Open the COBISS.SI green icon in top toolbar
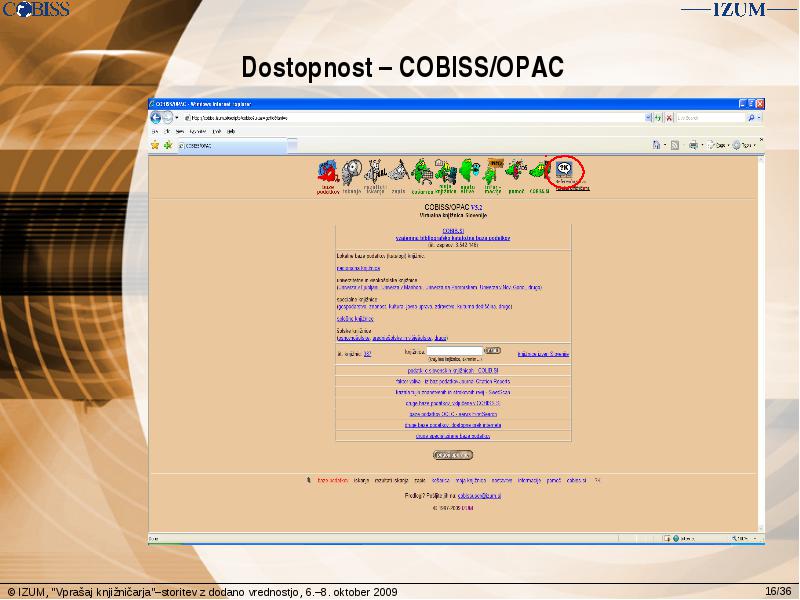The width and height of the screenshot is (800, 600). [x=539, y=177]
